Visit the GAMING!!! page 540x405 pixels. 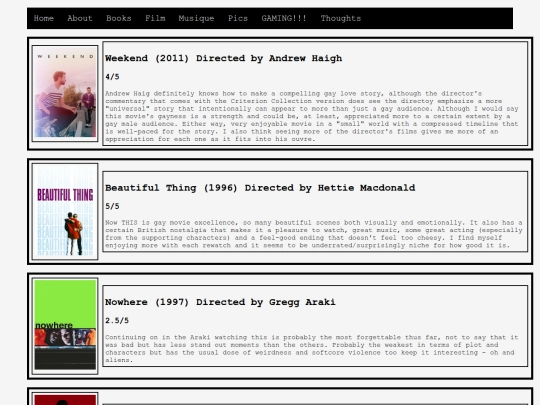[284, 18]
